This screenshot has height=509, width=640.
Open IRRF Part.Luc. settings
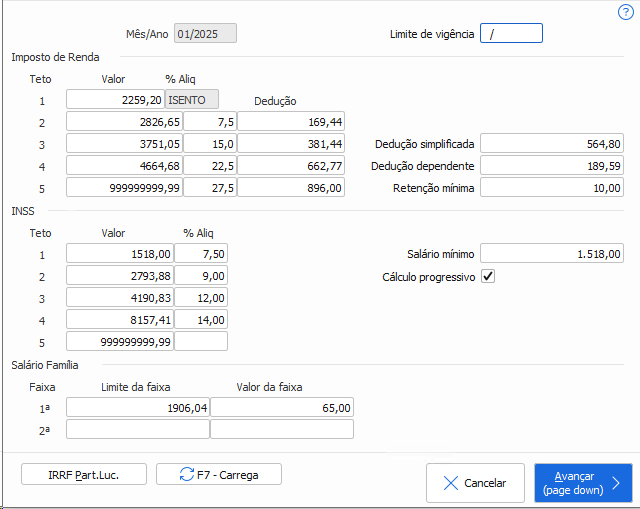point(83,474)
